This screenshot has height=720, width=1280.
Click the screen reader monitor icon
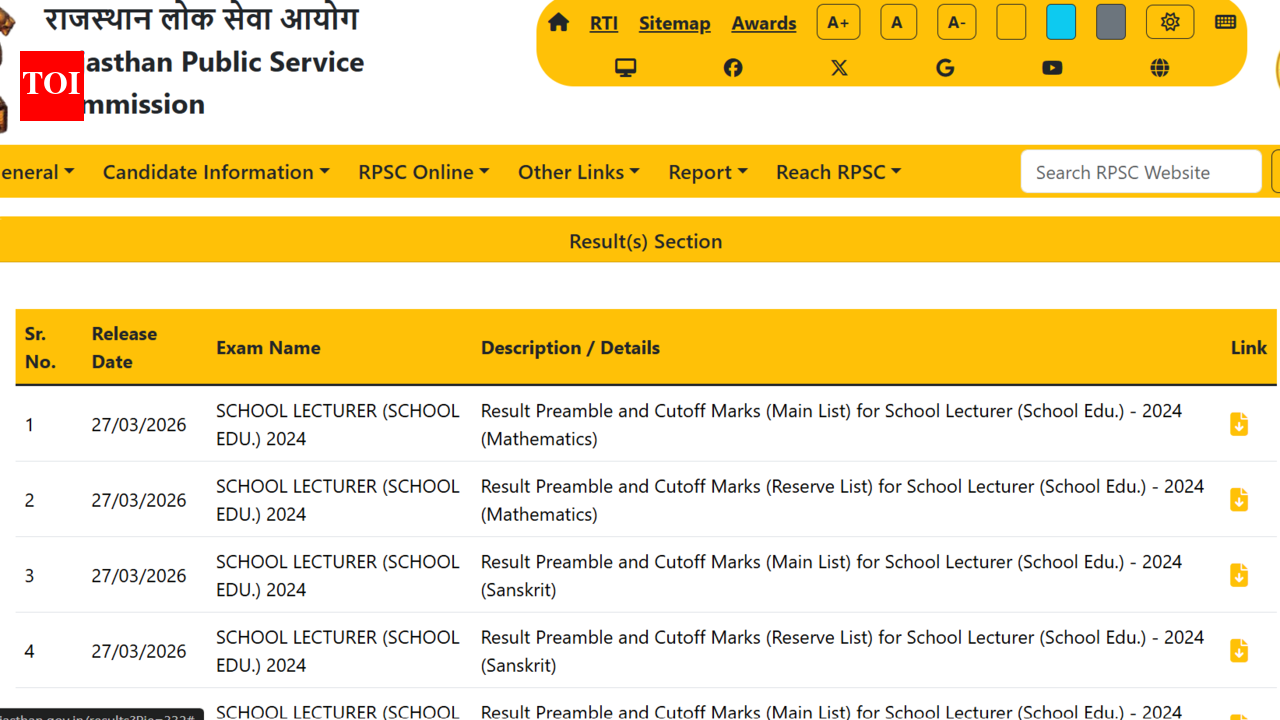pyautogui.click(x=626, y=67)
